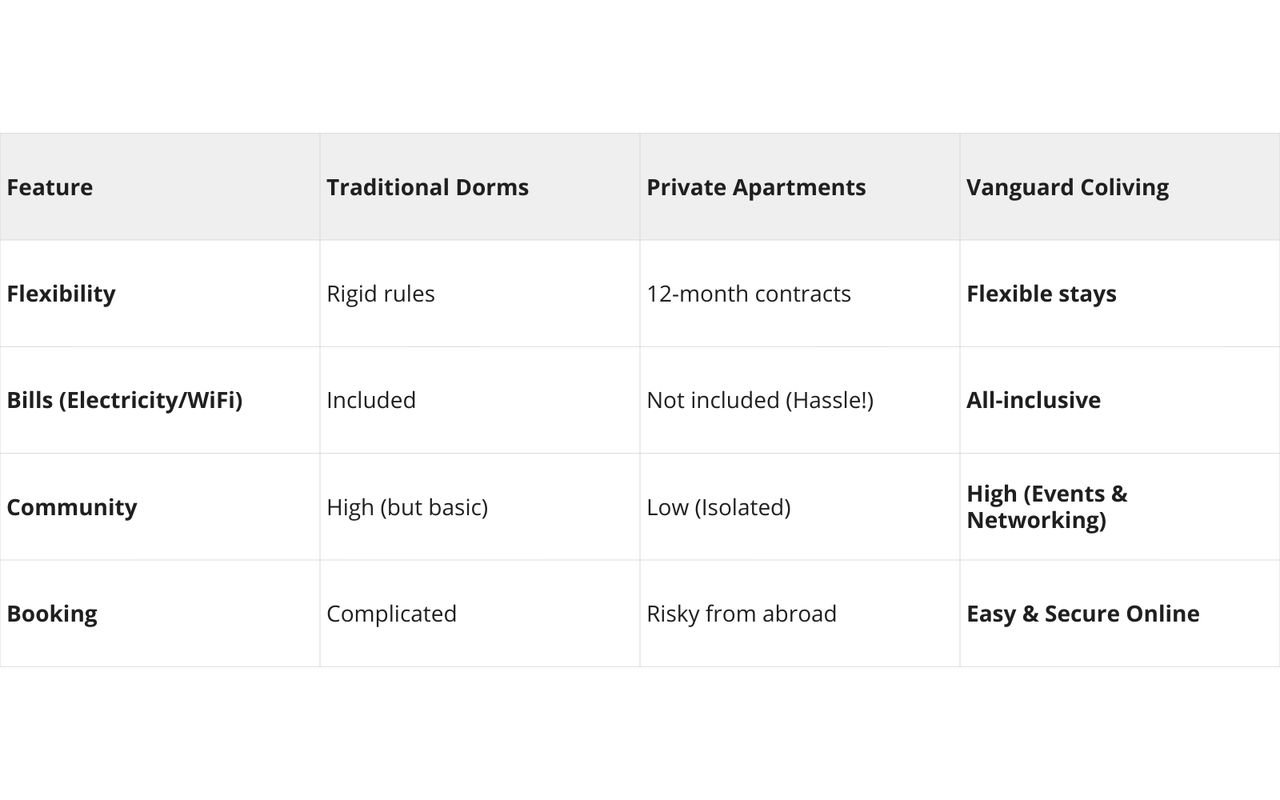Click the Traditional Dorms column header

tap(427, 187)
